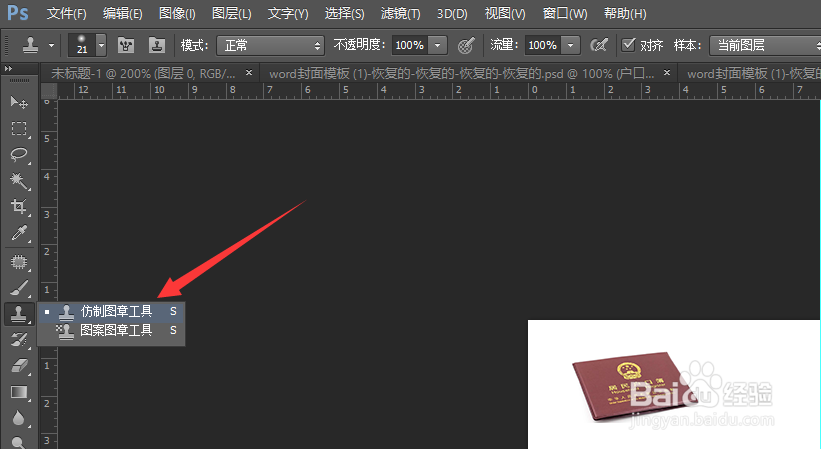Screen dimensions: 821x449
Task: Expand the toolbar double-arrow toggle
Action: pyautogui.click(x=8, y=69)
